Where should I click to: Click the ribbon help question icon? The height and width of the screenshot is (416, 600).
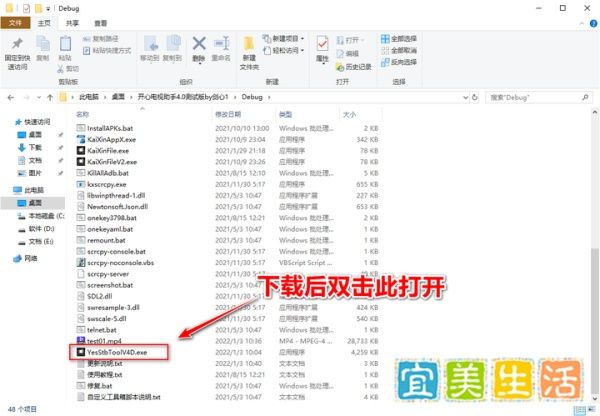[593, 24]
